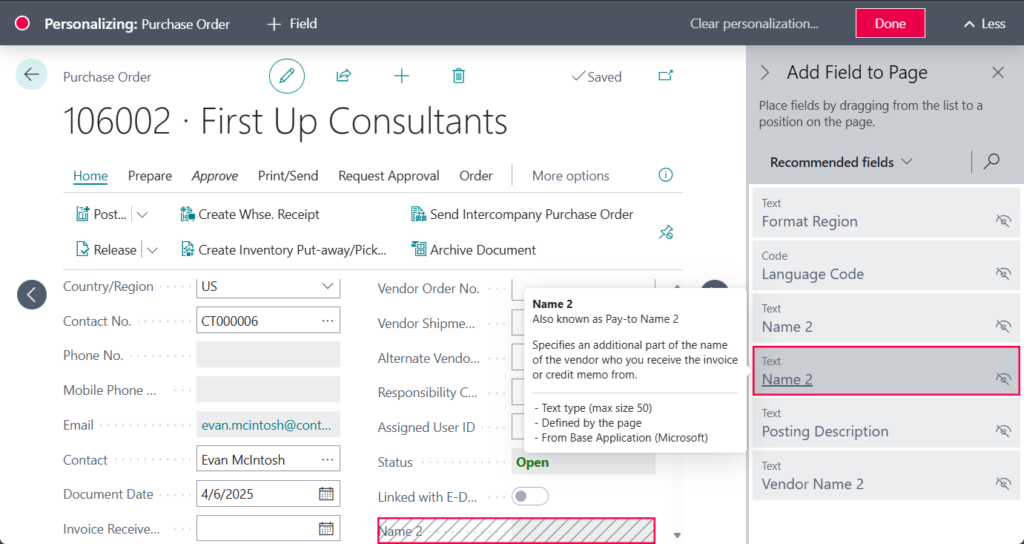Image resolution: width=1024 pixels, height=544 pixels.
Task: Open the Prepare menu tab
Action: pyautogui.click(x=150, y=176)
